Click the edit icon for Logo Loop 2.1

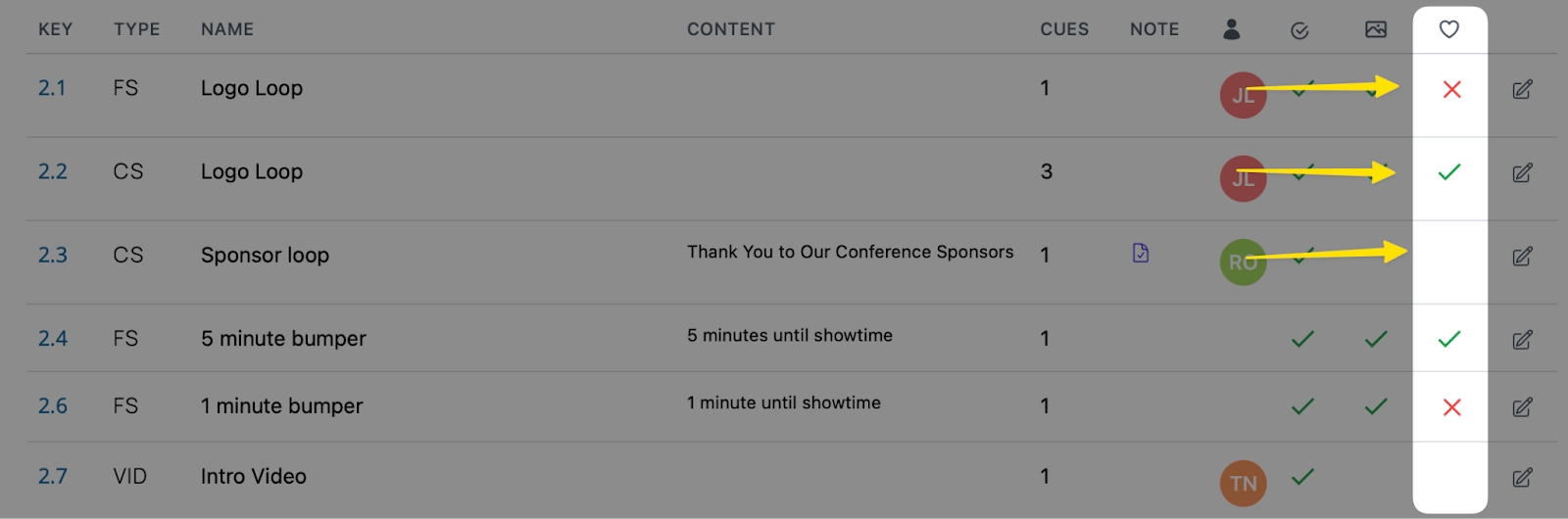[1522, 89]
